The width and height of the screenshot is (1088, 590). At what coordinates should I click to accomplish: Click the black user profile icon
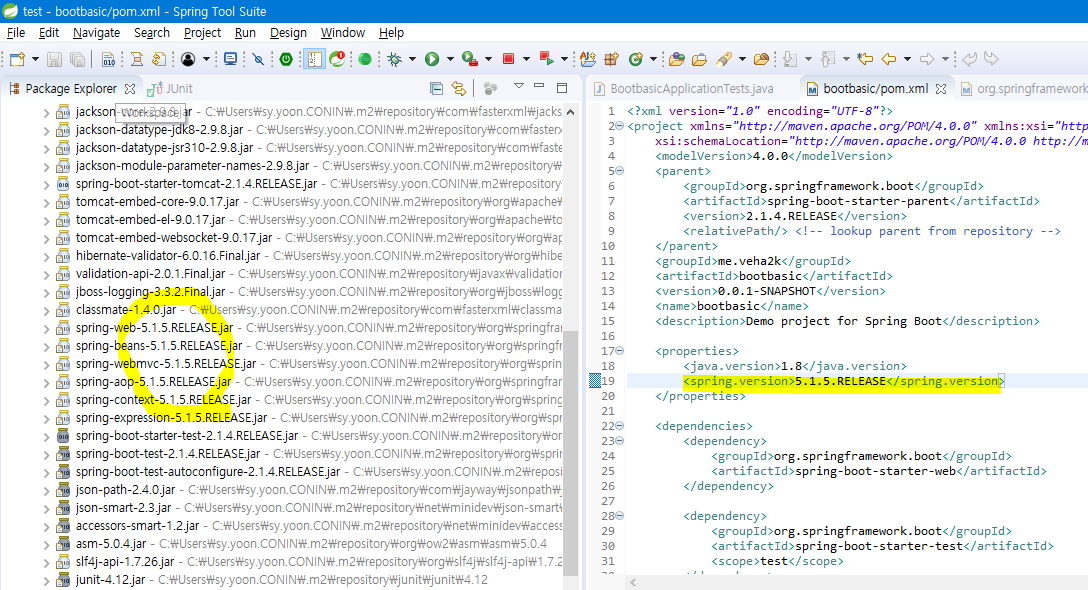click(188, 59)
